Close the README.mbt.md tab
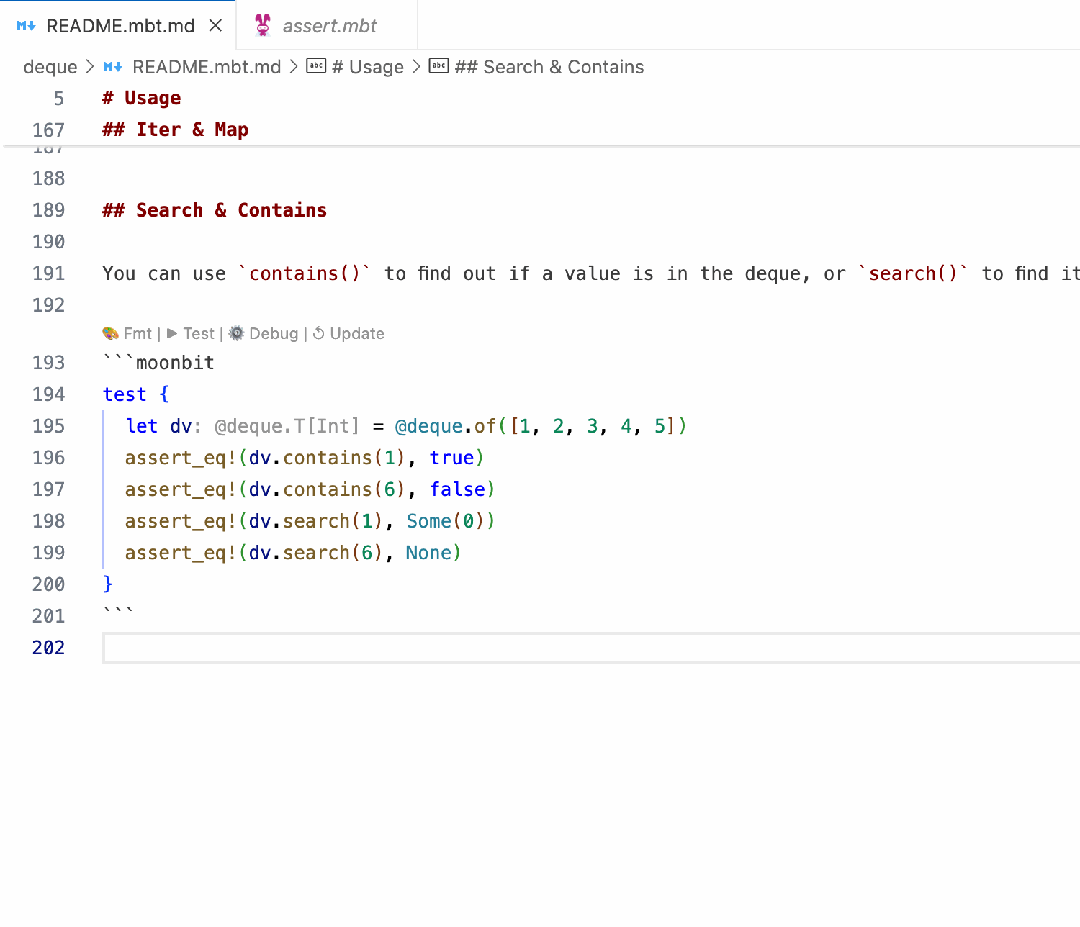 pyautogui.click(x=216, y=25)
